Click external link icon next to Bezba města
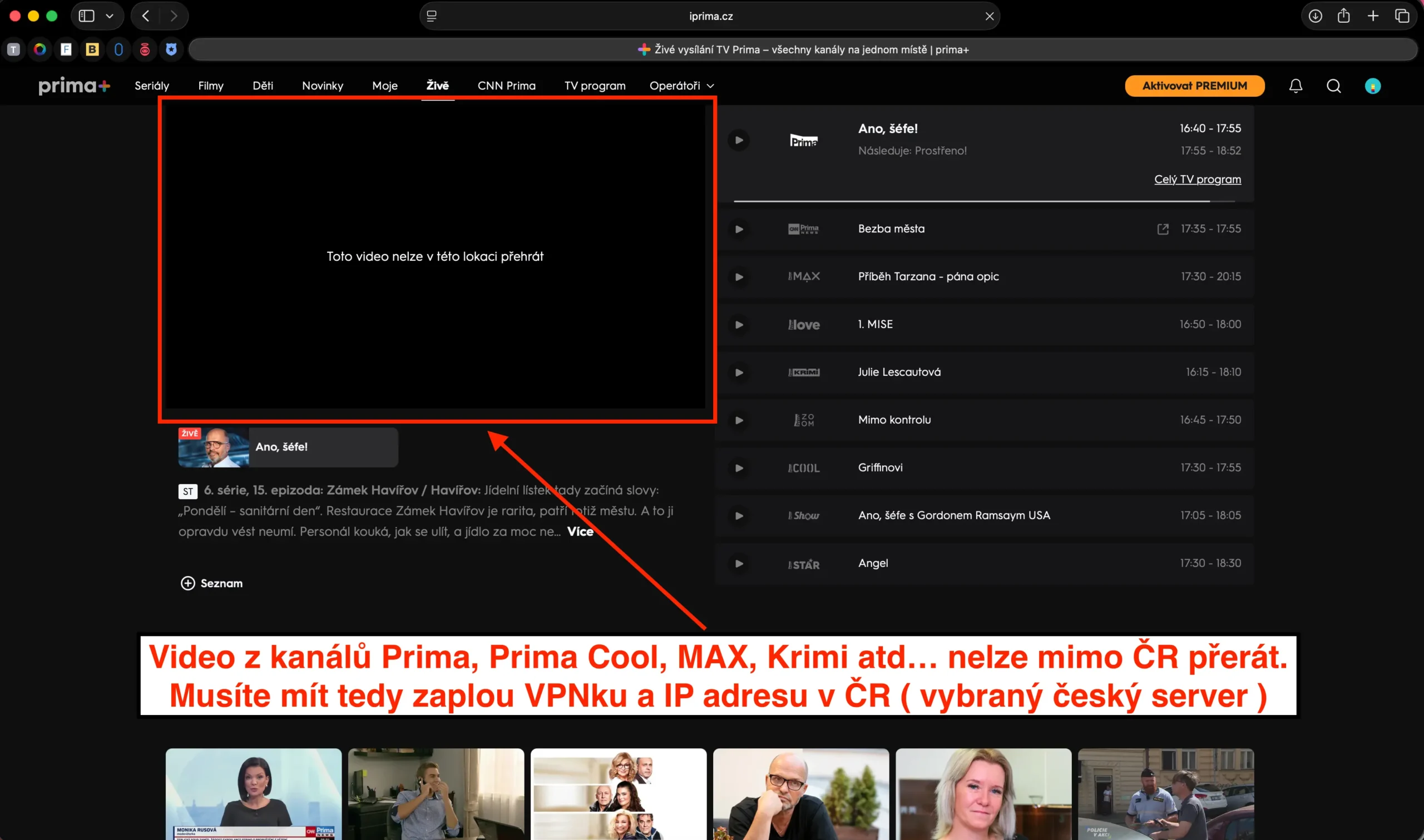 [1163, 229]
